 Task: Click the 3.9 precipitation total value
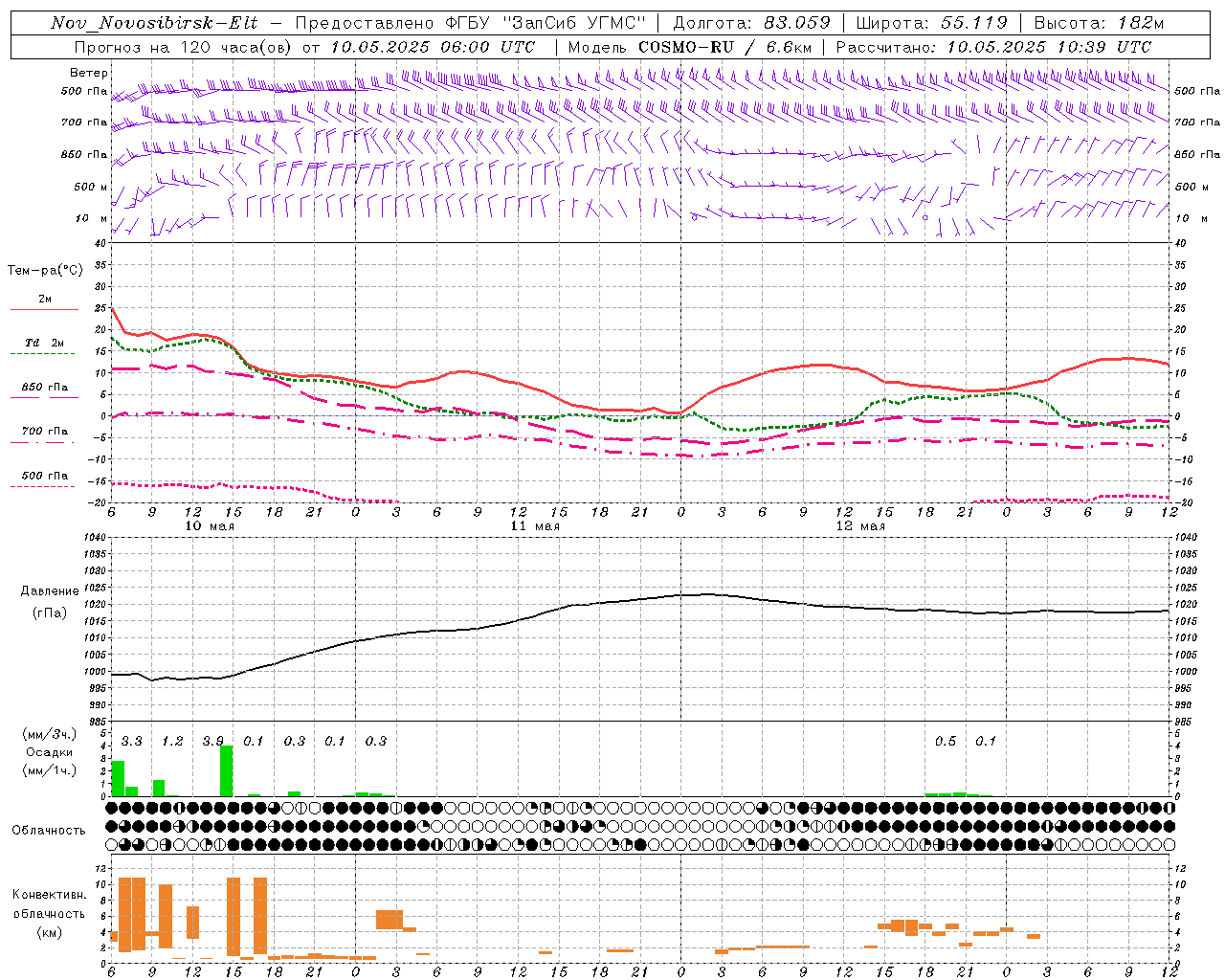click(x=212, y=742)
